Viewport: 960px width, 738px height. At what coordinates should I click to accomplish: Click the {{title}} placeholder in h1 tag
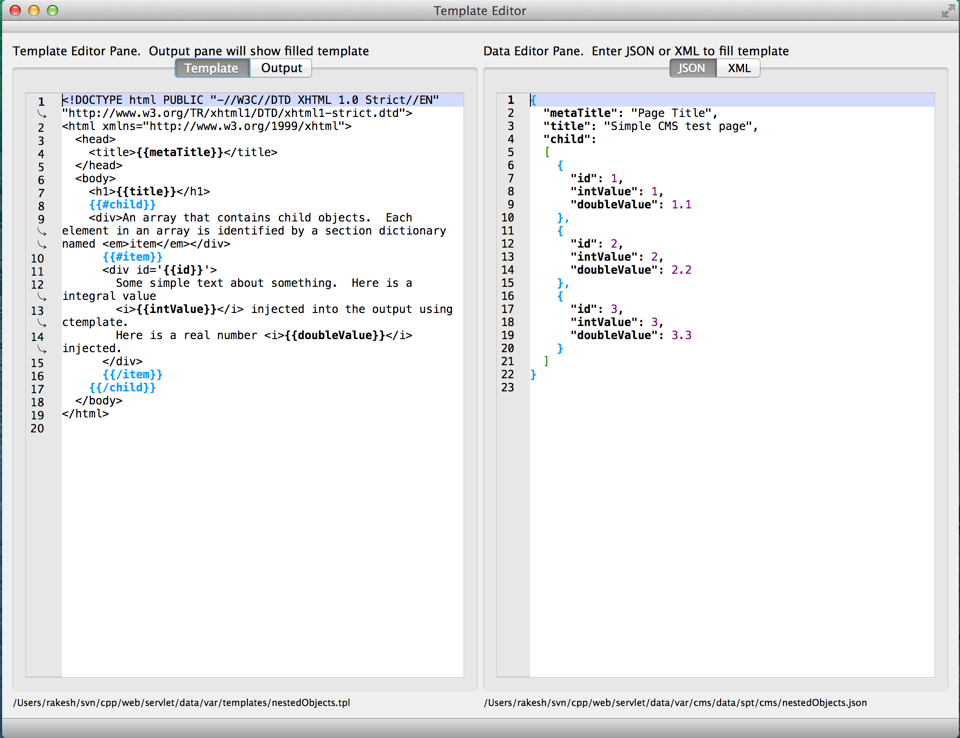click(146, 191)
